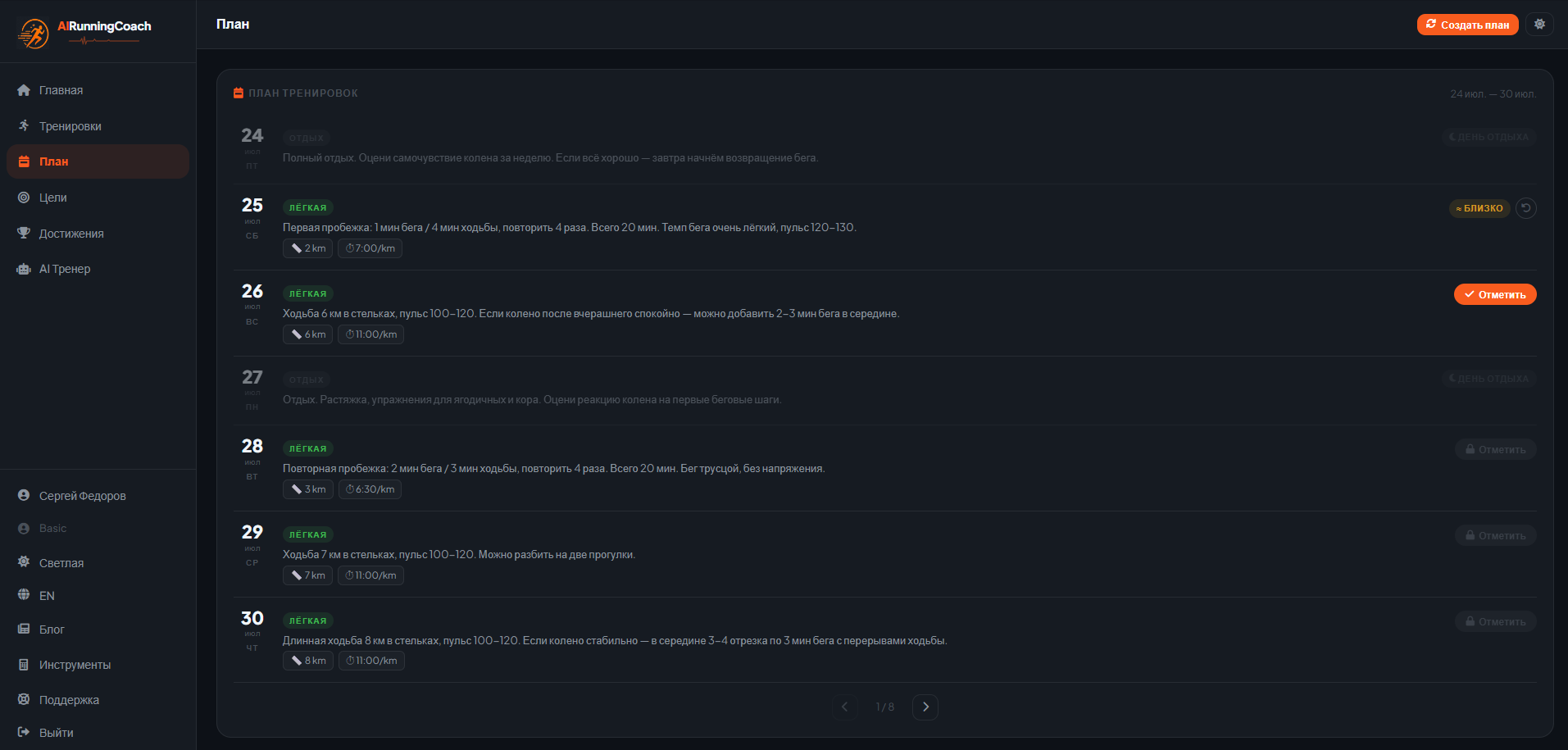Open plan settings gear icon
Image resolution: width=1568 pixels, height=750 pixels.
(x=1539, y=25)
